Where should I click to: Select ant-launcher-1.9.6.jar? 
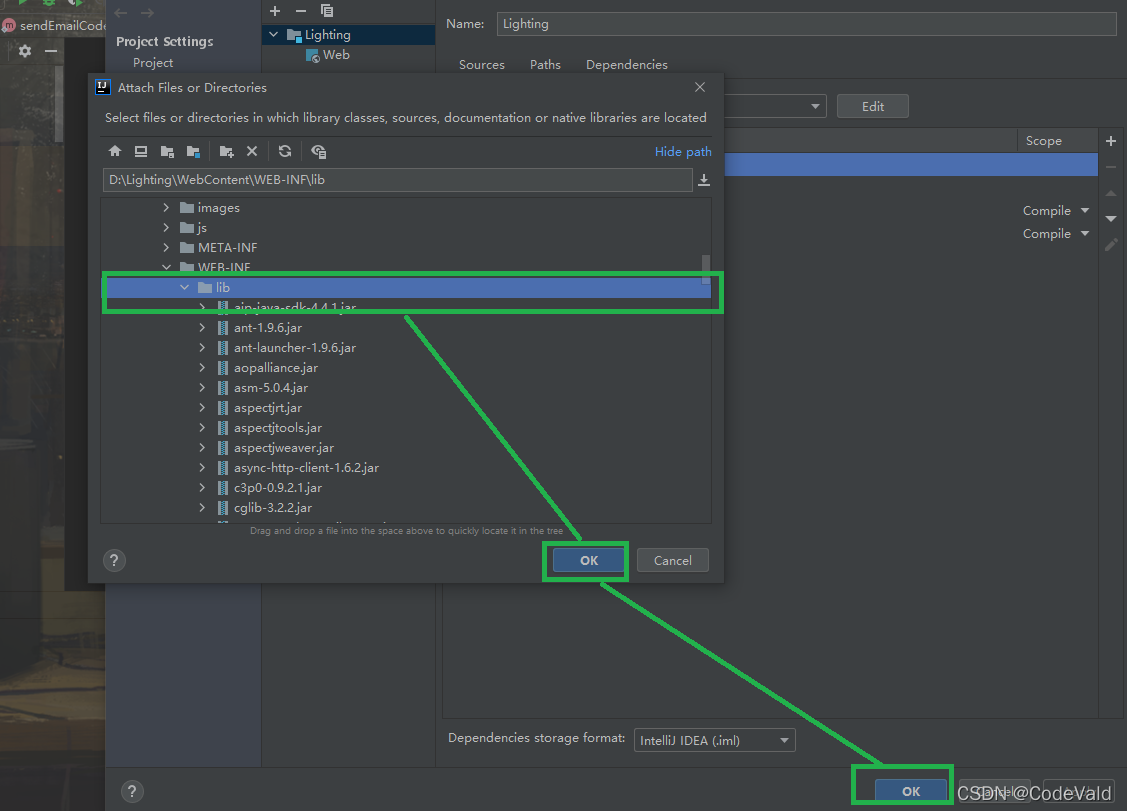295,348
